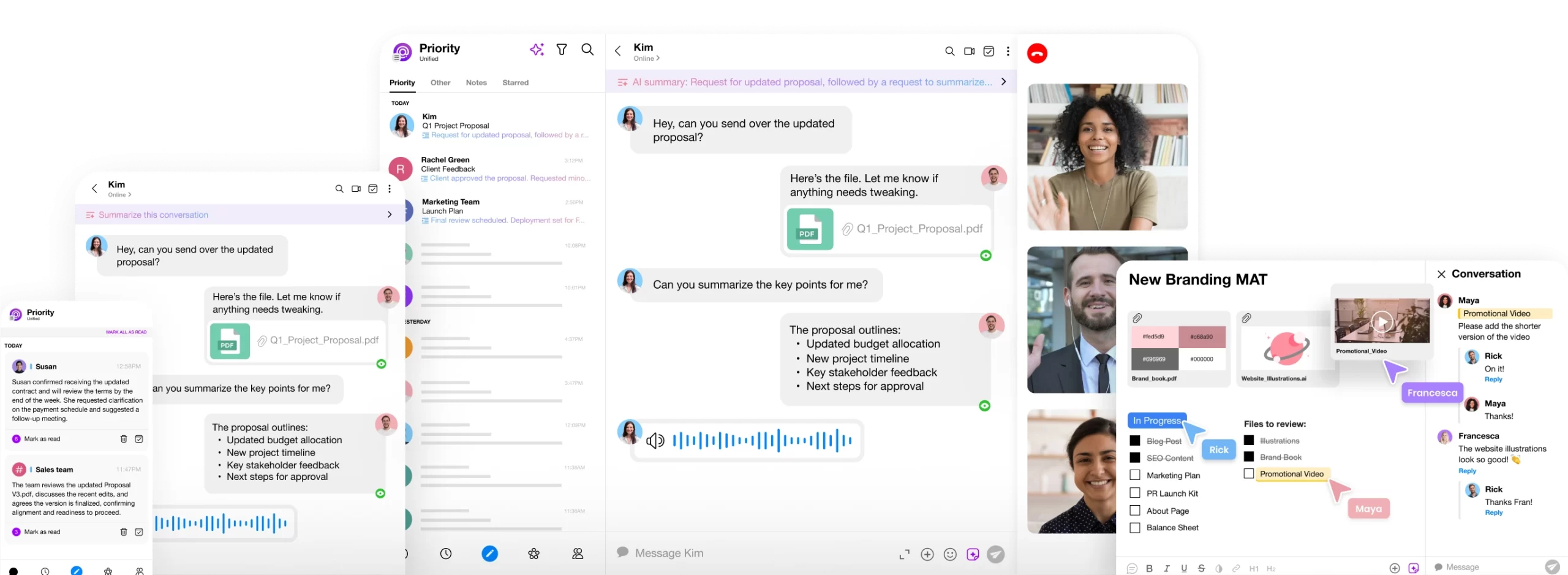
Task: Check the Marketing Plan checkbox
Action: click(x=1135, y=475)
